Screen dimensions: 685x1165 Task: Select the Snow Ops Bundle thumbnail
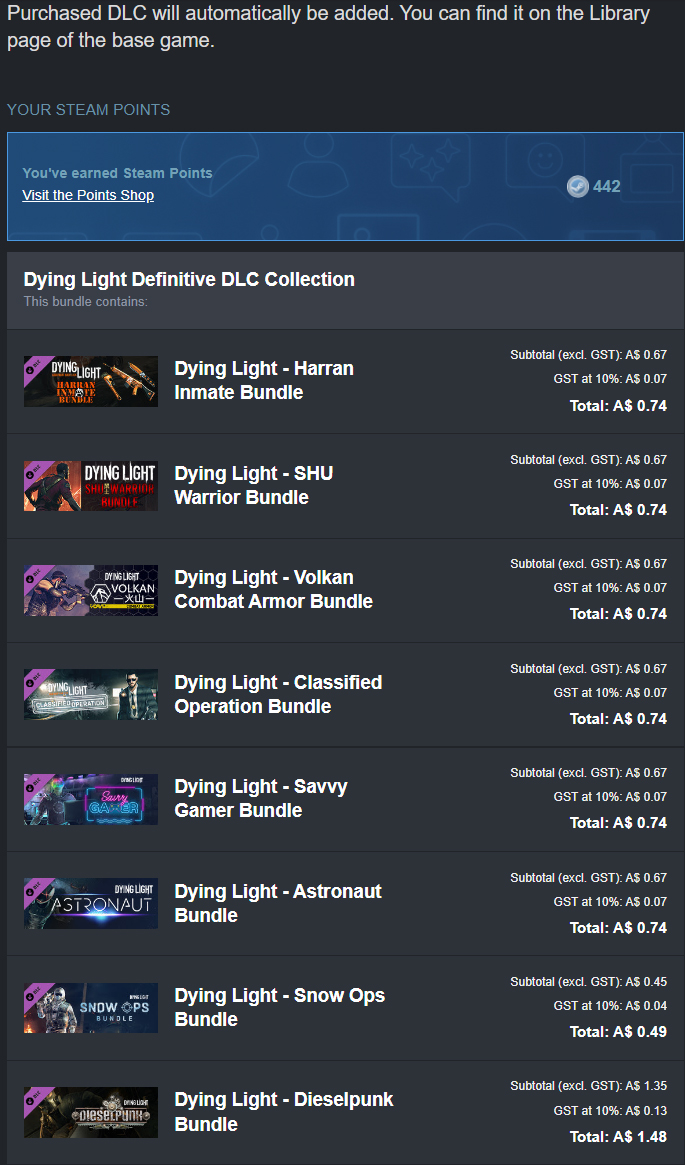[x=91, y=1007]
